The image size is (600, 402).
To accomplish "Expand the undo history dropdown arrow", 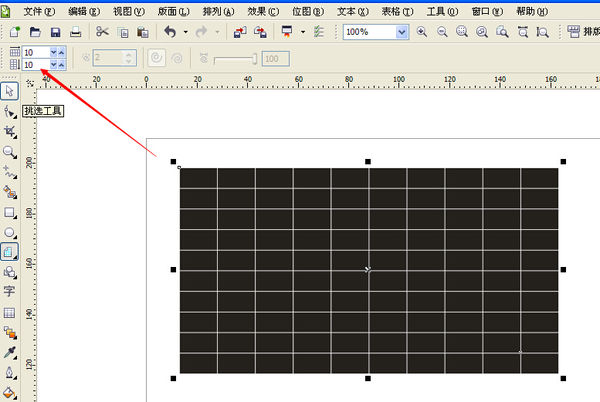I will pyautogui.click(x=186, y=32).
